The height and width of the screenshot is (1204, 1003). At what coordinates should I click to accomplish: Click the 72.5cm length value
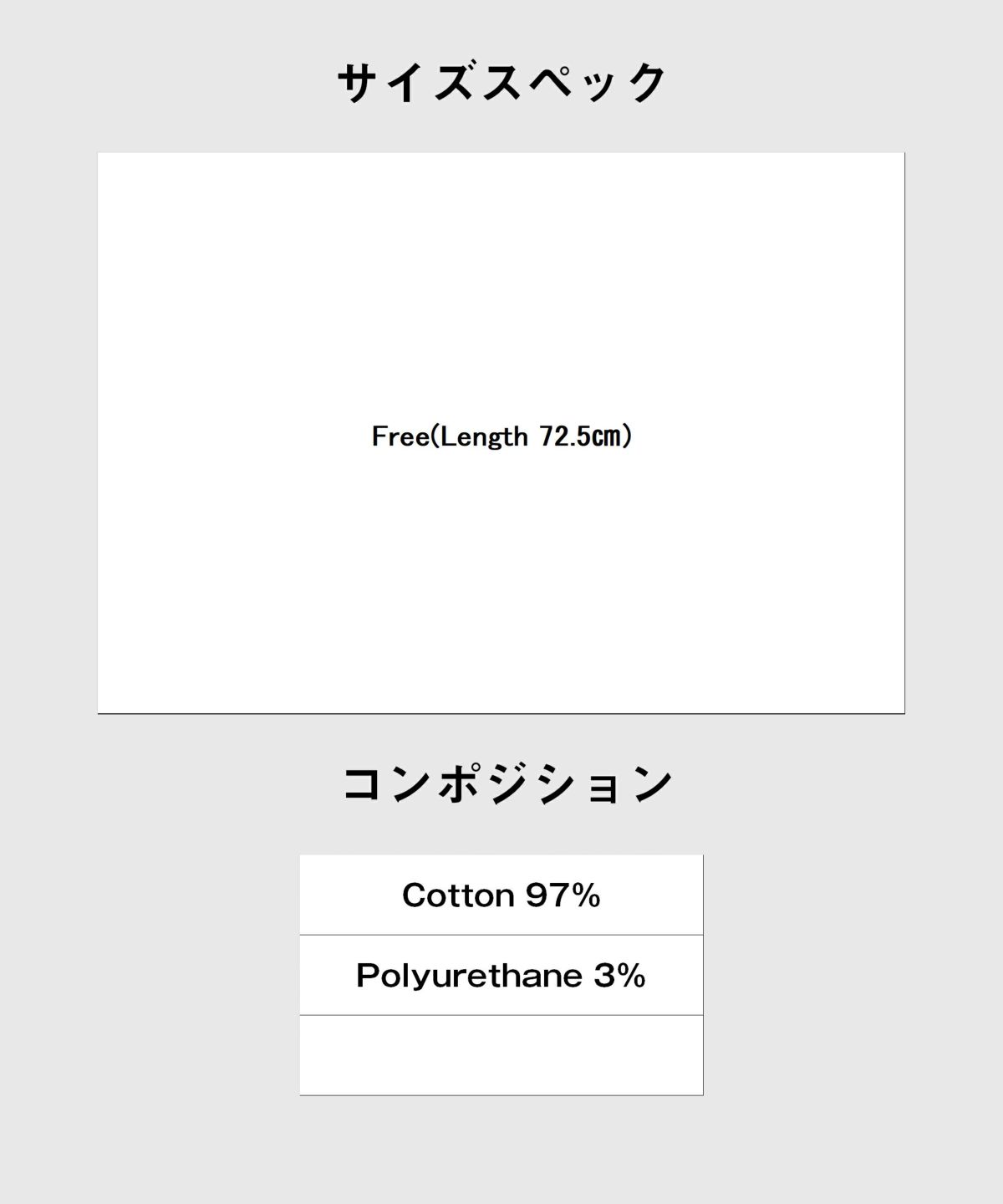coord(583,436)
